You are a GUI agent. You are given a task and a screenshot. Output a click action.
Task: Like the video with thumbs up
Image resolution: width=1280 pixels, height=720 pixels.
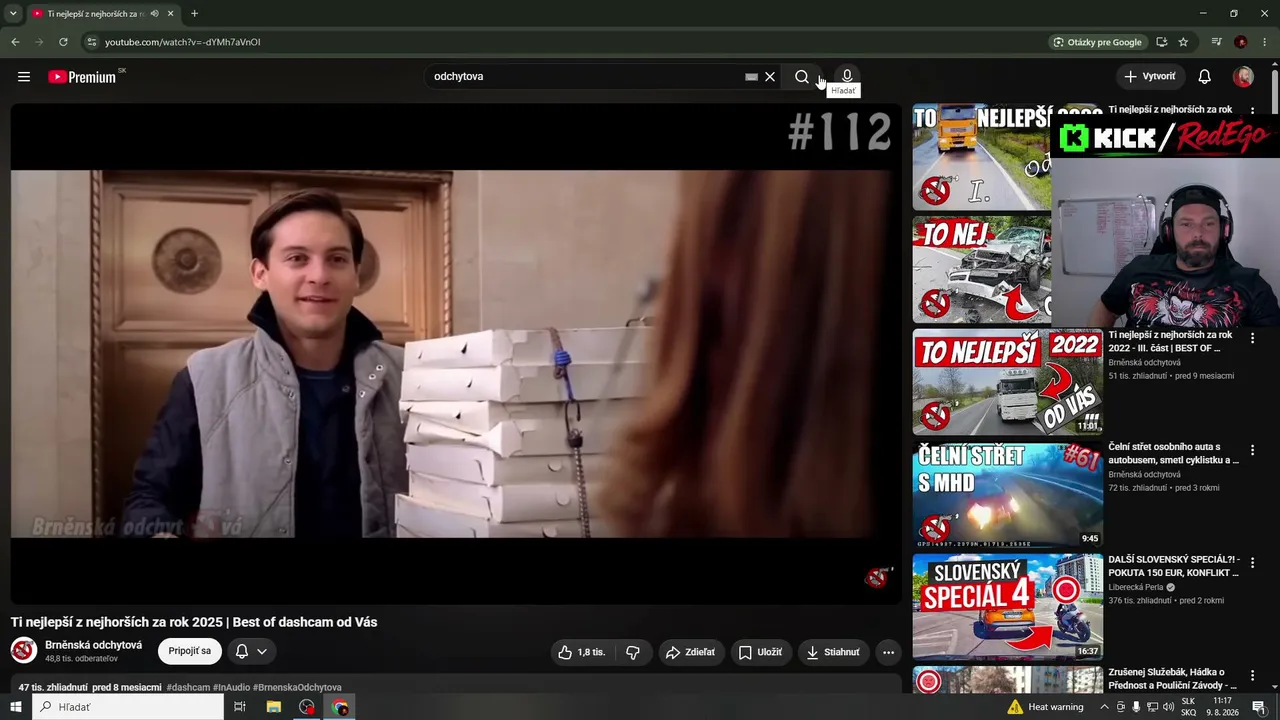pyautogui.click(x=581, y=652)
